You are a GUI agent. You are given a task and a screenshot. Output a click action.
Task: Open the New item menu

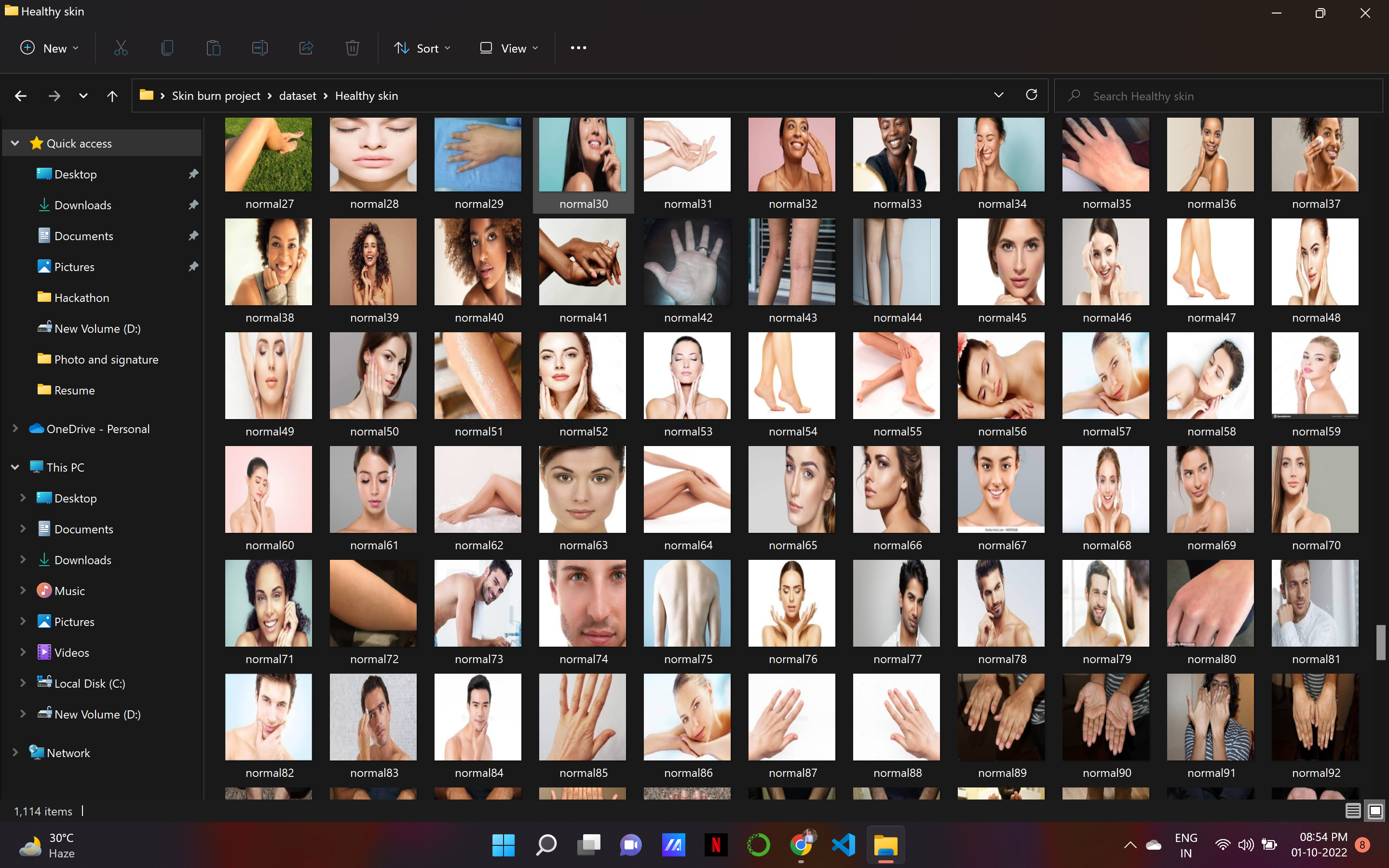pos(49,48)
